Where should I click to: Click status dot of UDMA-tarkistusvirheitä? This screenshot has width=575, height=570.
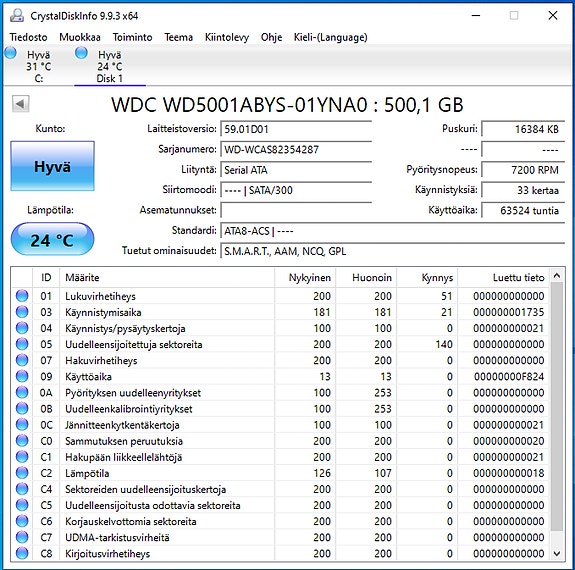click(22, 537)
